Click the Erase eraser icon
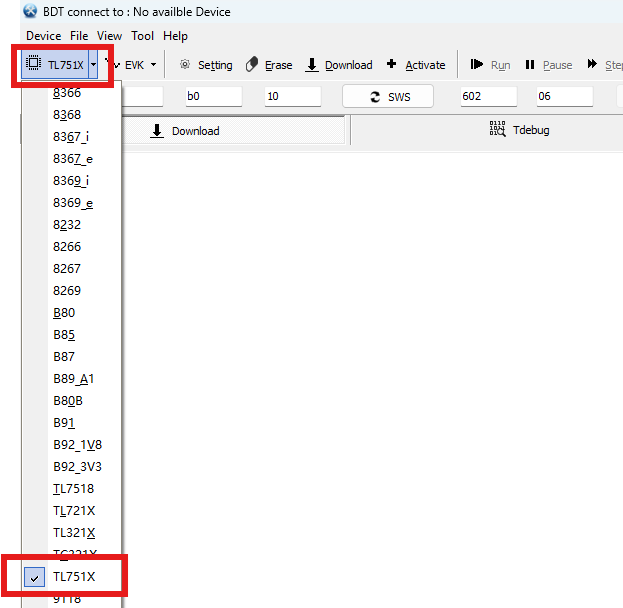This screenshot has width=623, height=608. [252, 64]
